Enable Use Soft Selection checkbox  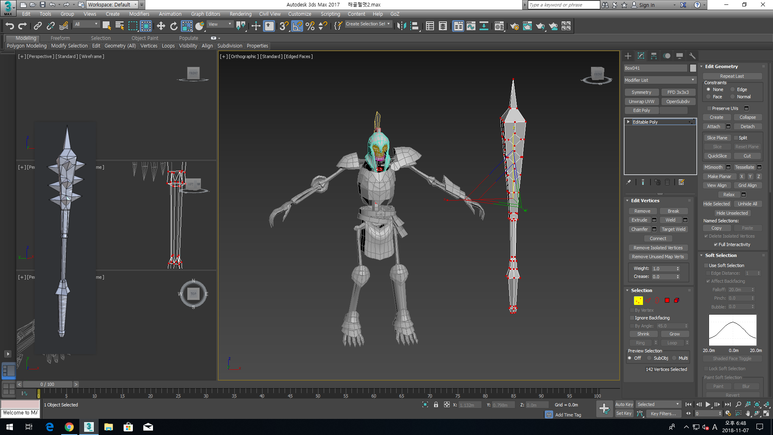(705, 265)
